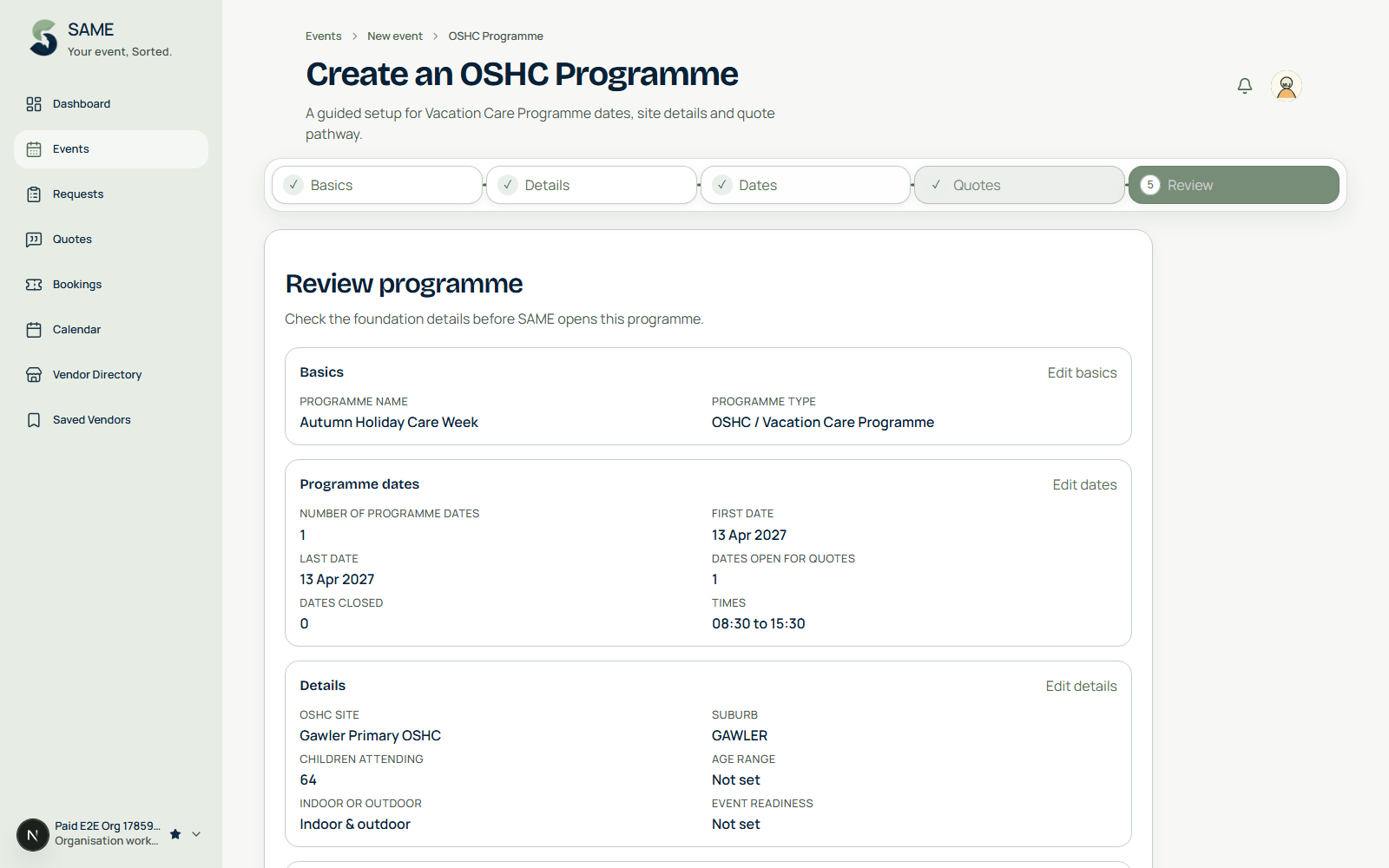This screenshot has width=1389, height=868.
Task: Open Vendor Directory menu label
Action: pos(97,375)
